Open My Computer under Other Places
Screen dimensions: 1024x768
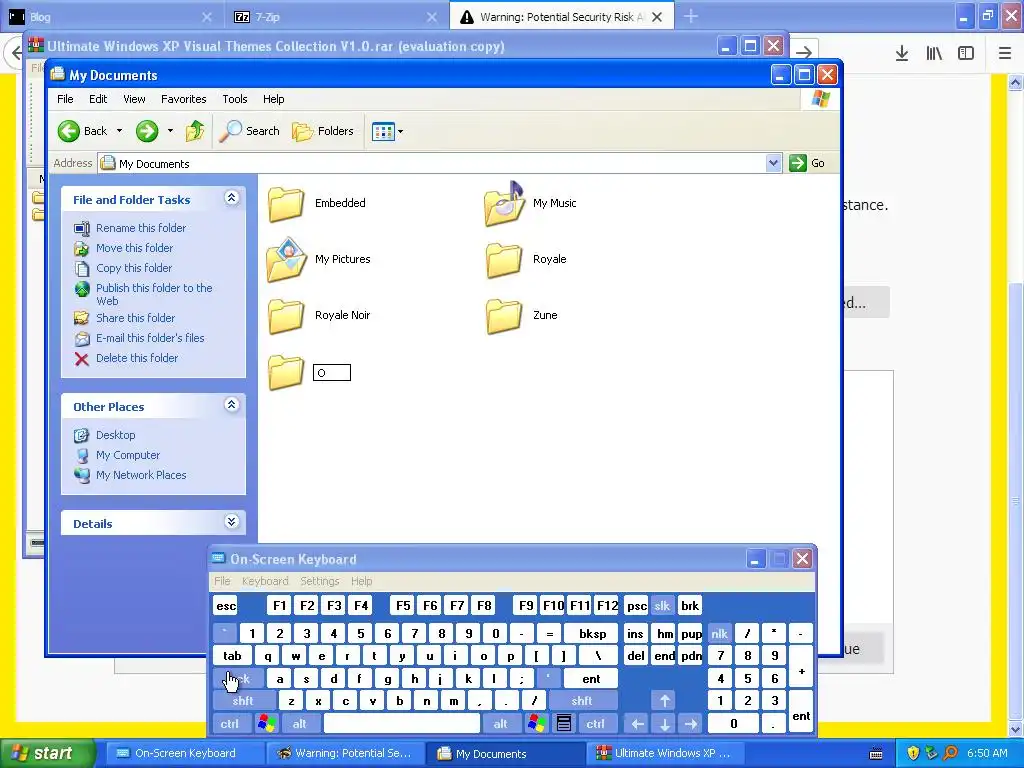point(128,455)
